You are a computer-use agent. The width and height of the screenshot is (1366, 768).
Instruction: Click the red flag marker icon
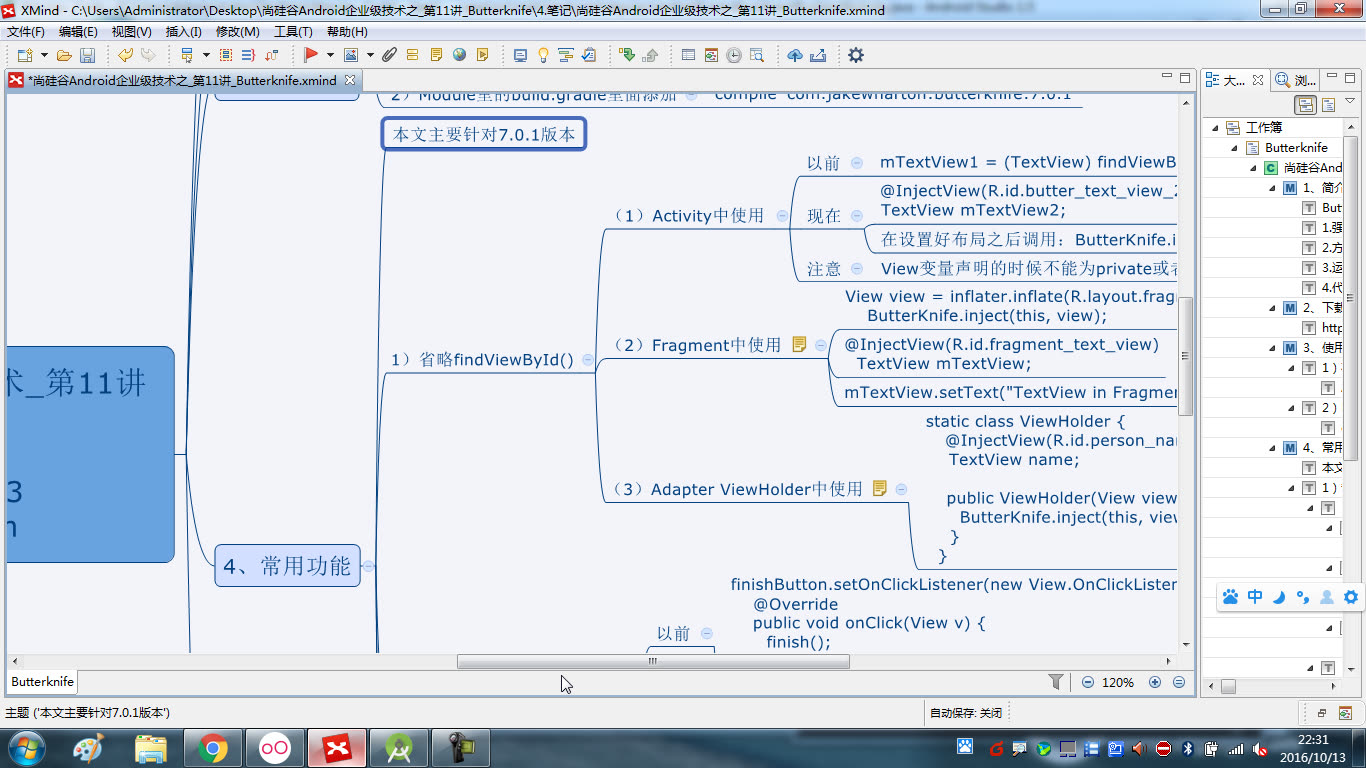coord(311,55)
